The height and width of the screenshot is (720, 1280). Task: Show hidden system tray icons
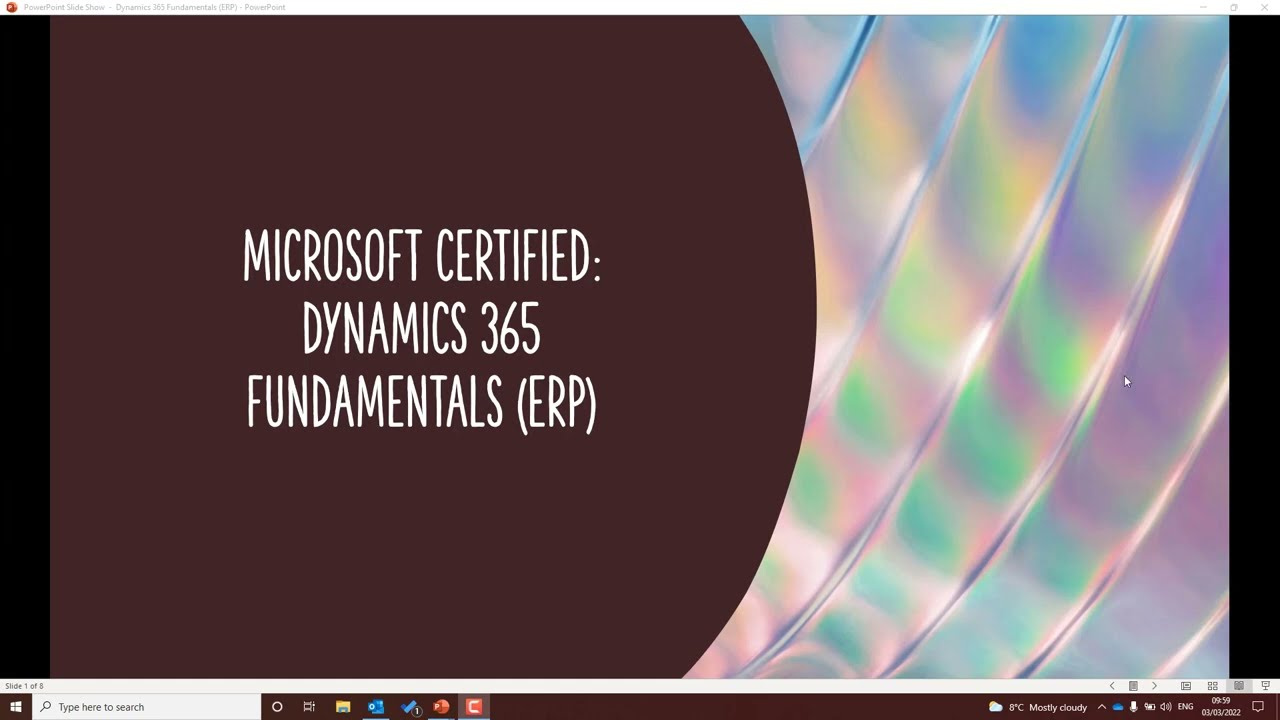coord(1102,707)
